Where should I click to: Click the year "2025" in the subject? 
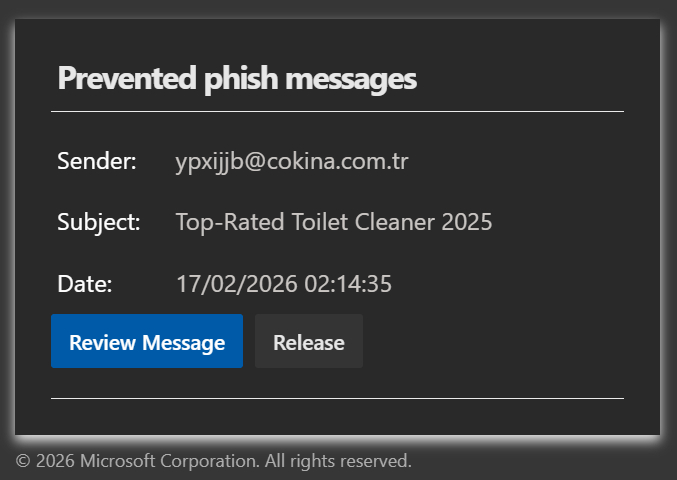tap(467, 222)
